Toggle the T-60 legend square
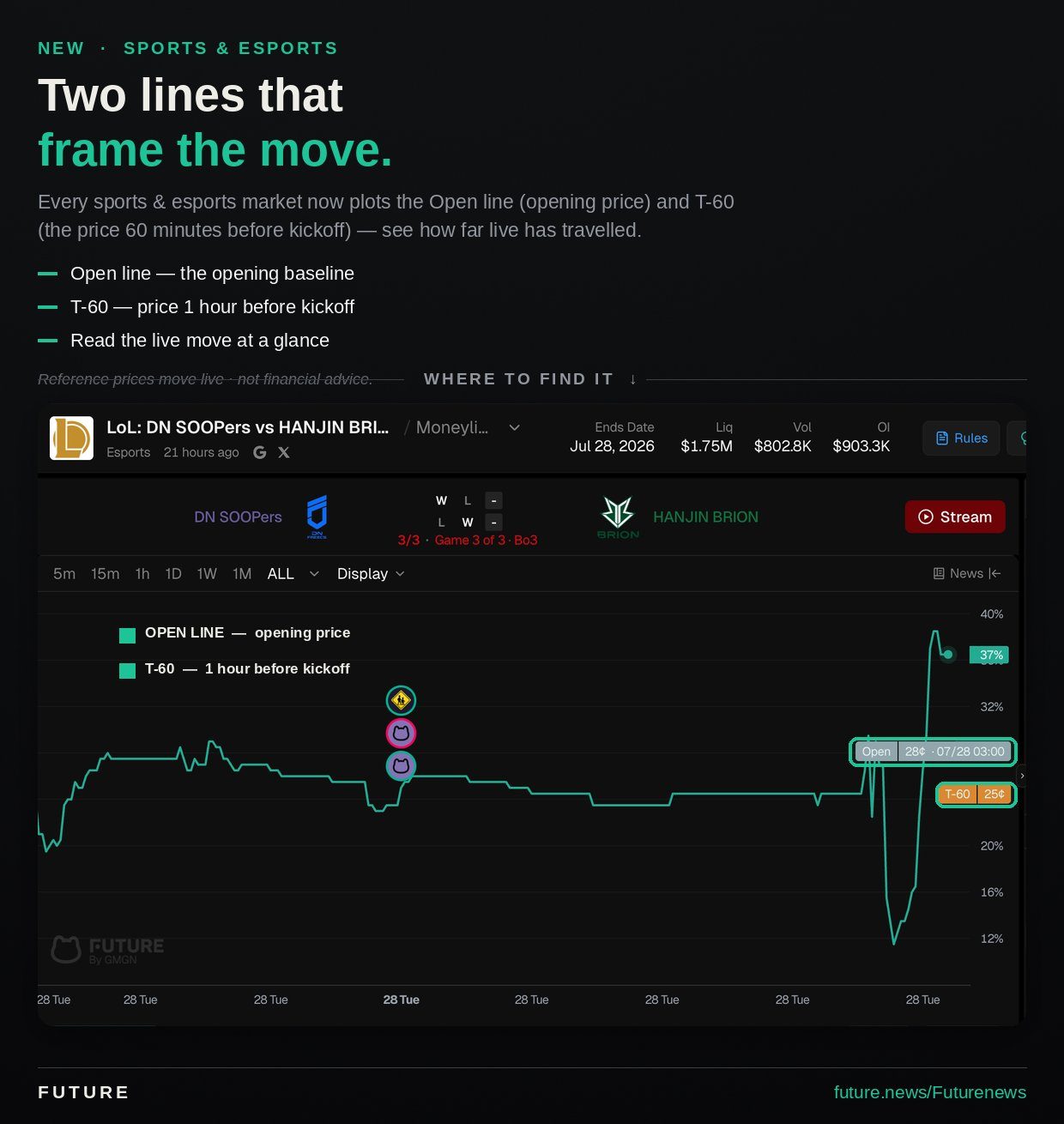 click(127, 670)
